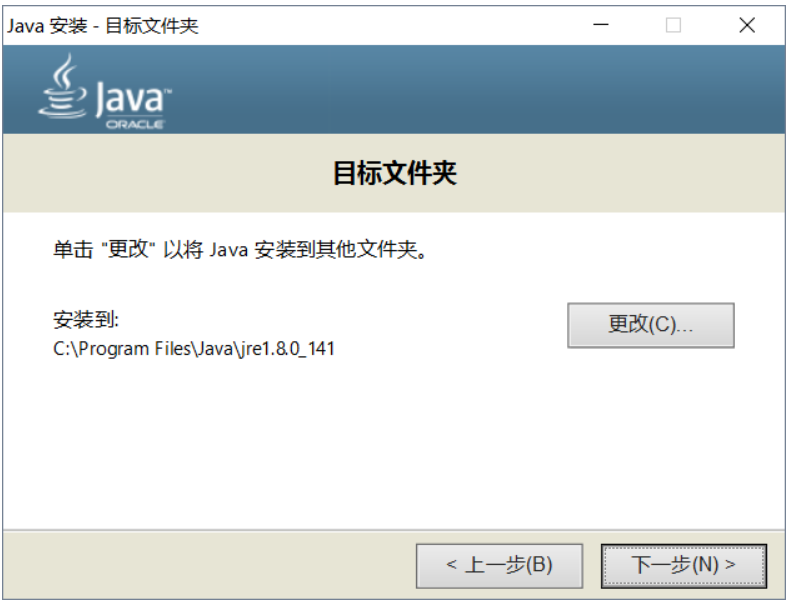Click the word Java in the instruction sentence

pos(229,250)
